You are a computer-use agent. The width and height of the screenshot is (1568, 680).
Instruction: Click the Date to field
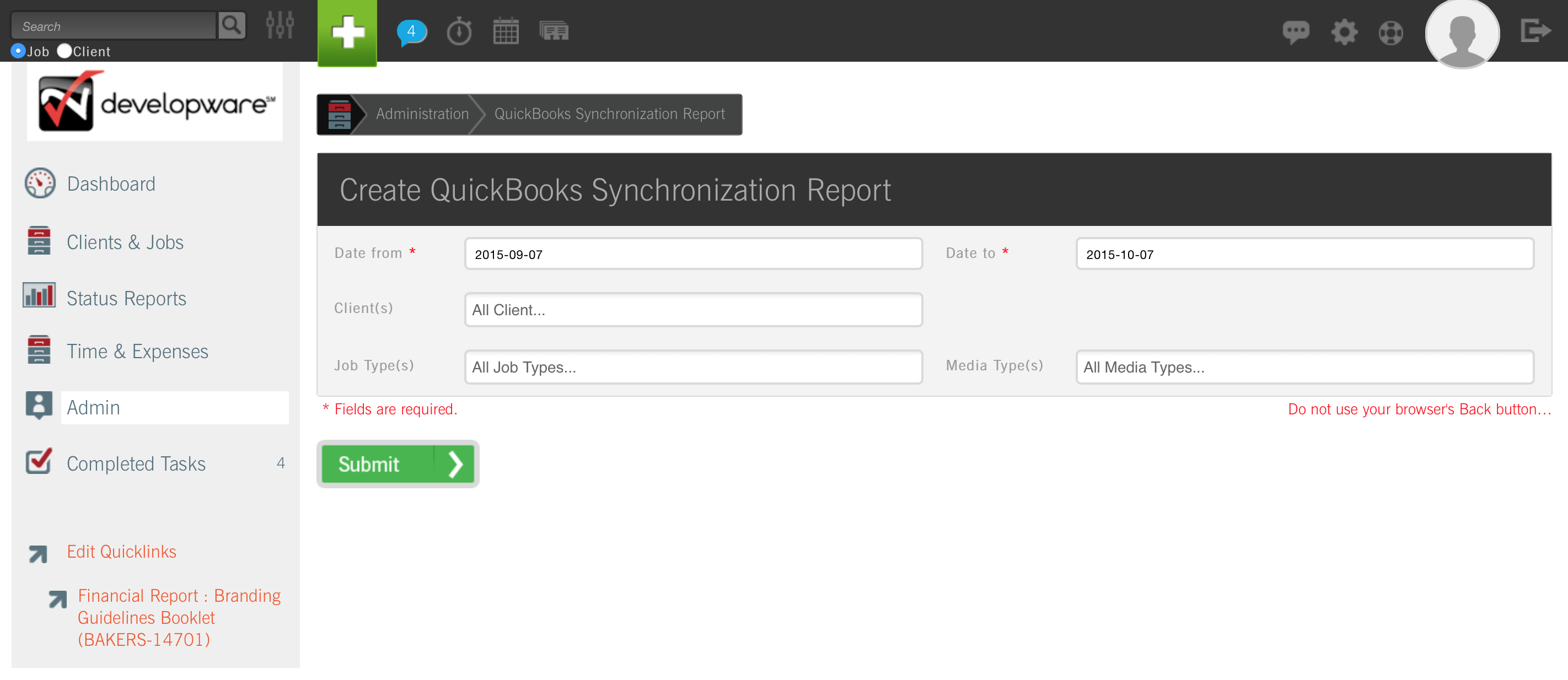(x=1304, y=253)
